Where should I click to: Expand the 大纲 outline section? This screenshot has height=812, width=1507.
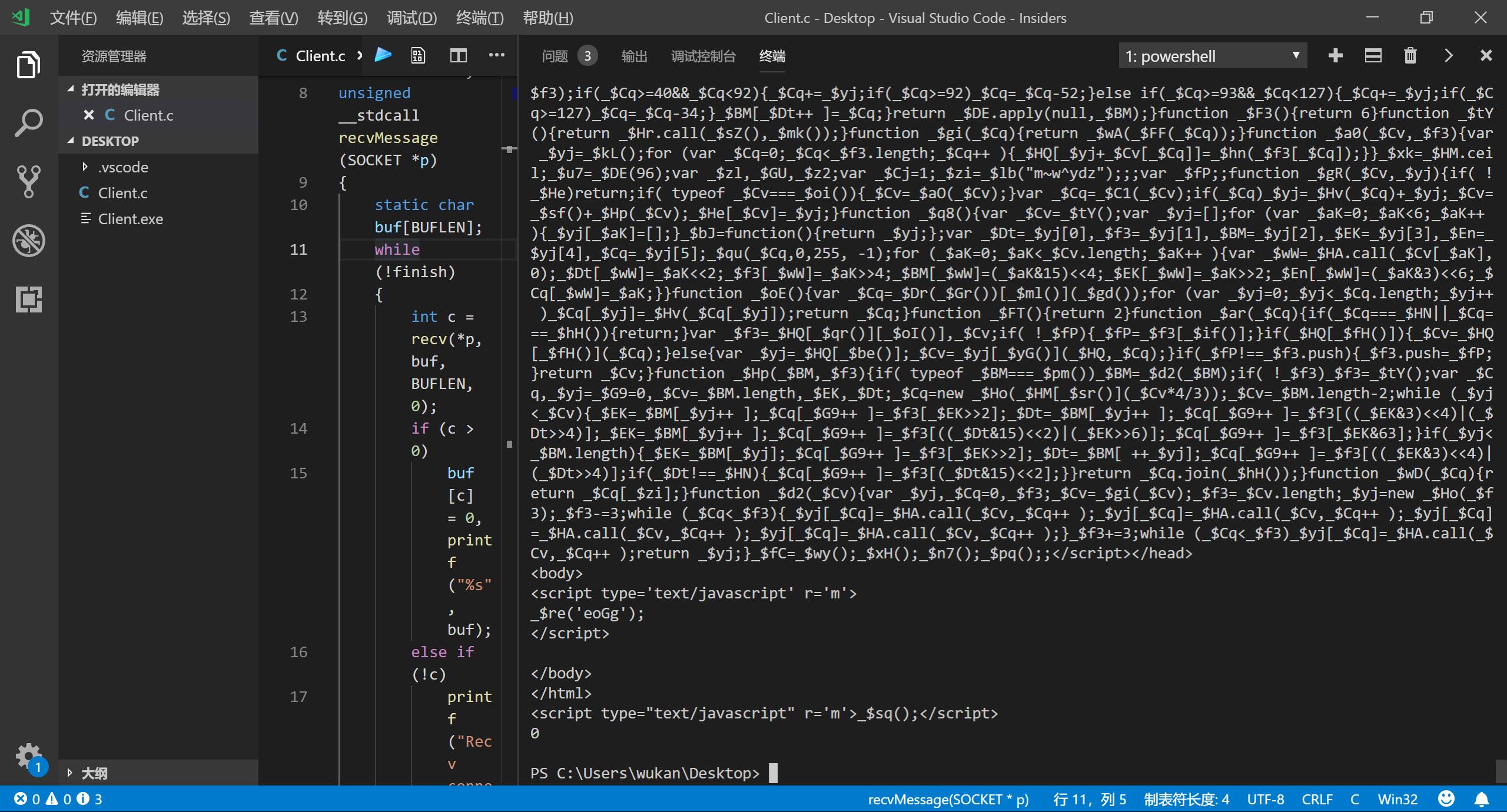pyautogui.click(x=94, y=773)
